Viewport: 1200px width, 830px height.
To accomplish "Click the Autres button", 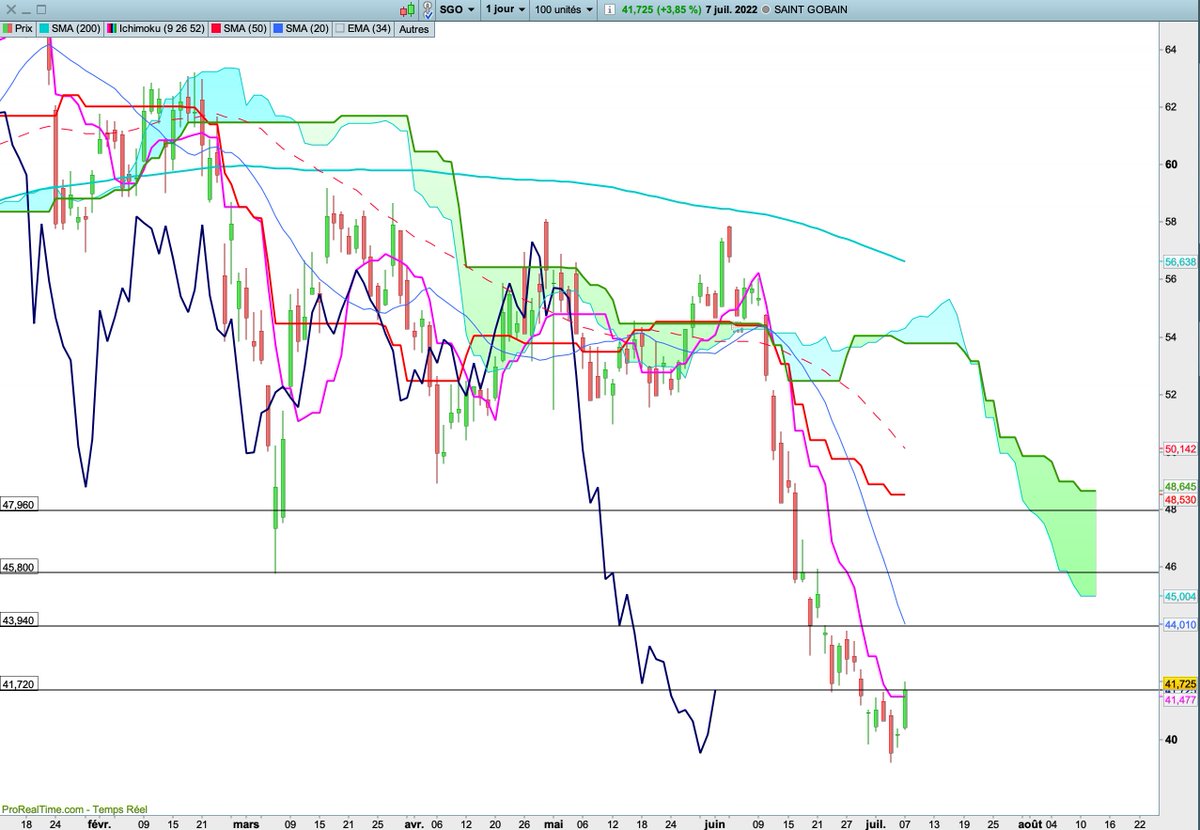I will click(x=414, y=29).
